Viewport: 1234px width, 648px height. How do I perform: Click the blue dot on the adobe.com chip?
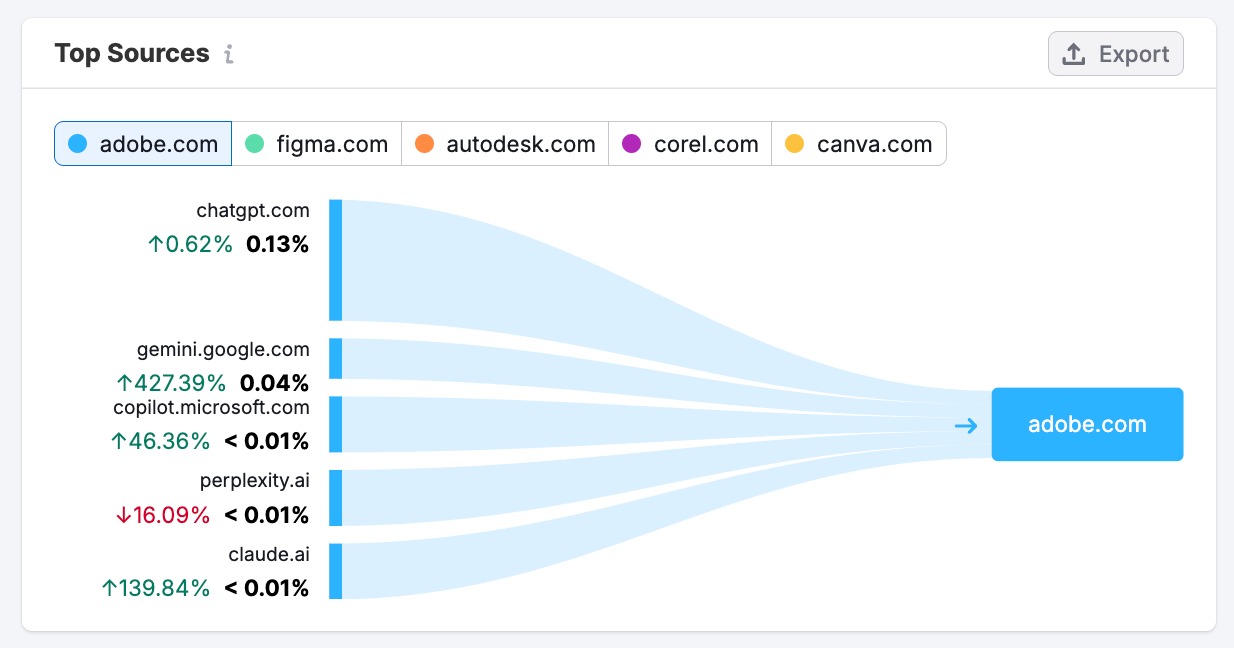click(x=77, y=143)
